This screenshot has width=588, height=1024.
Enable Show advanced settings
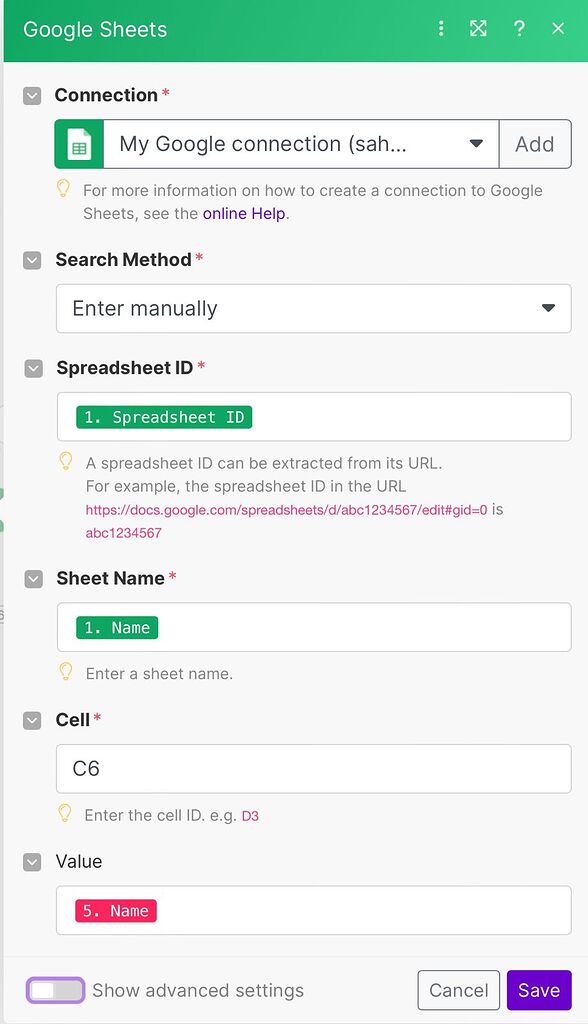click(x=54, y=990)
